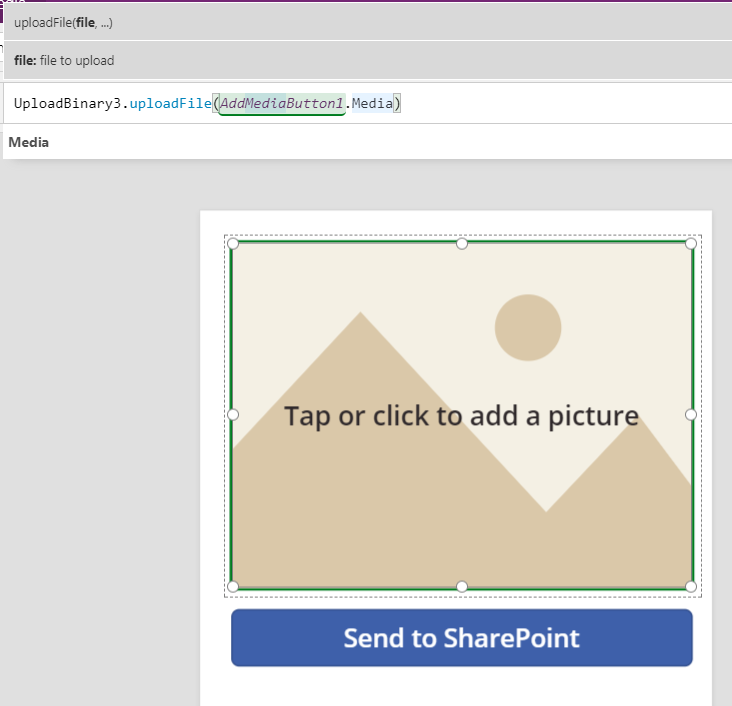Viewport: 732px width, 706px height.
Task: Click AddMediaButton1 reference in the formula
Action: [x=282, y=104]
